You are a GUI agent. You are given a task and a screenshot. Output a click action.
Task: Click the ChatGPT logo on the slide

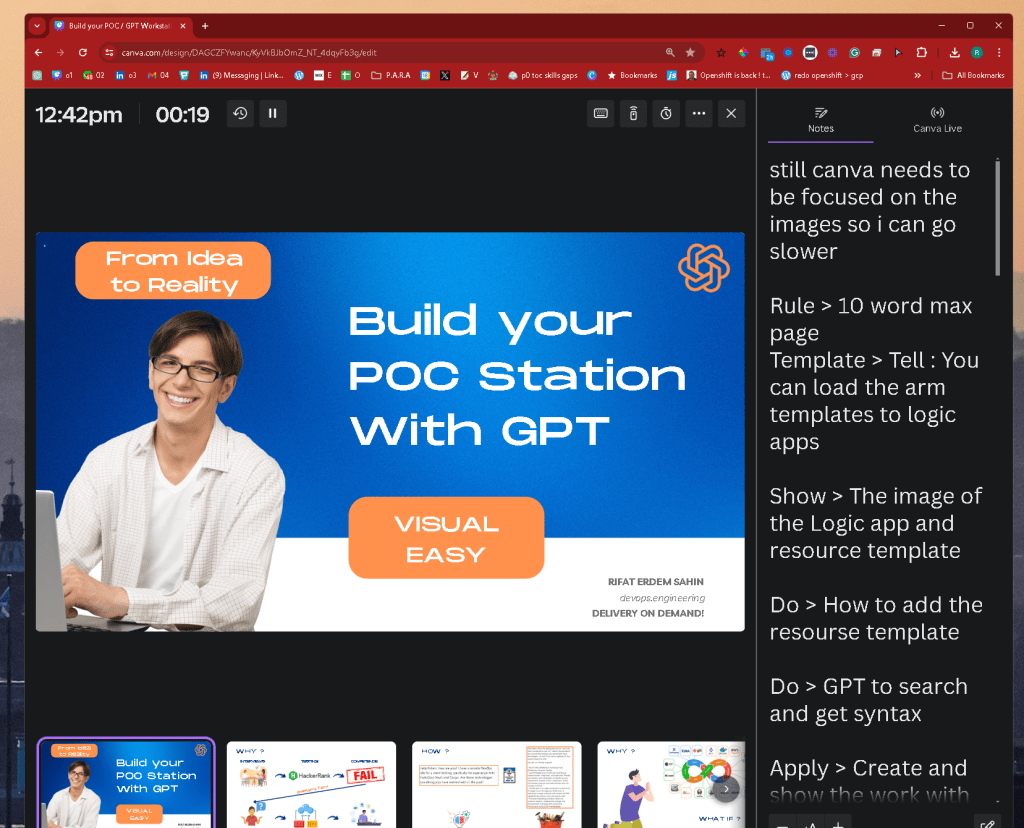[x=704, y=268]
